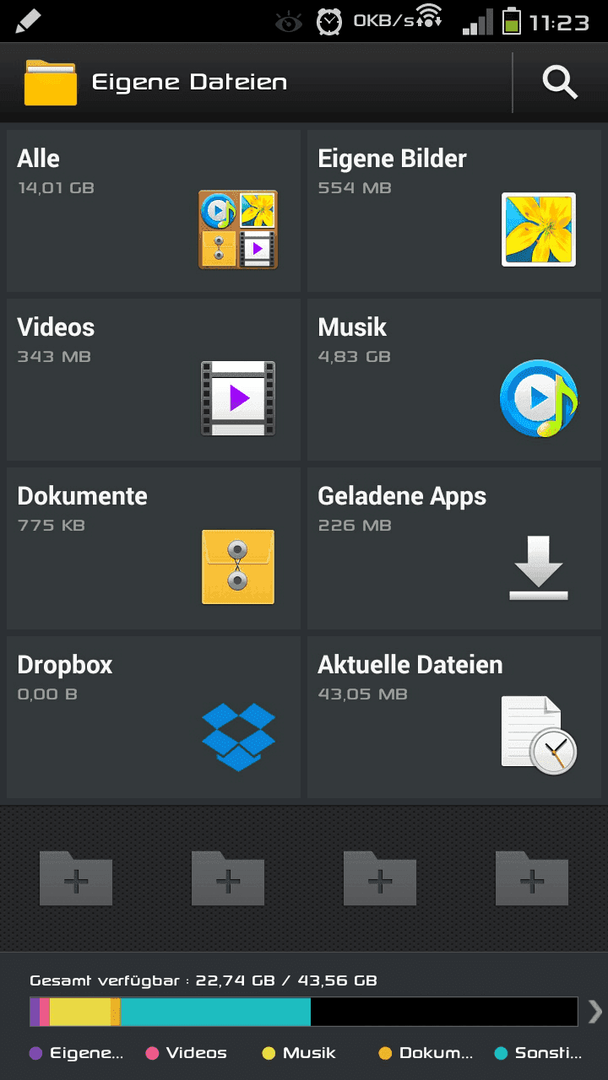
Task: Tap the Sonsti... legend label
Action: click(548, 1053)
